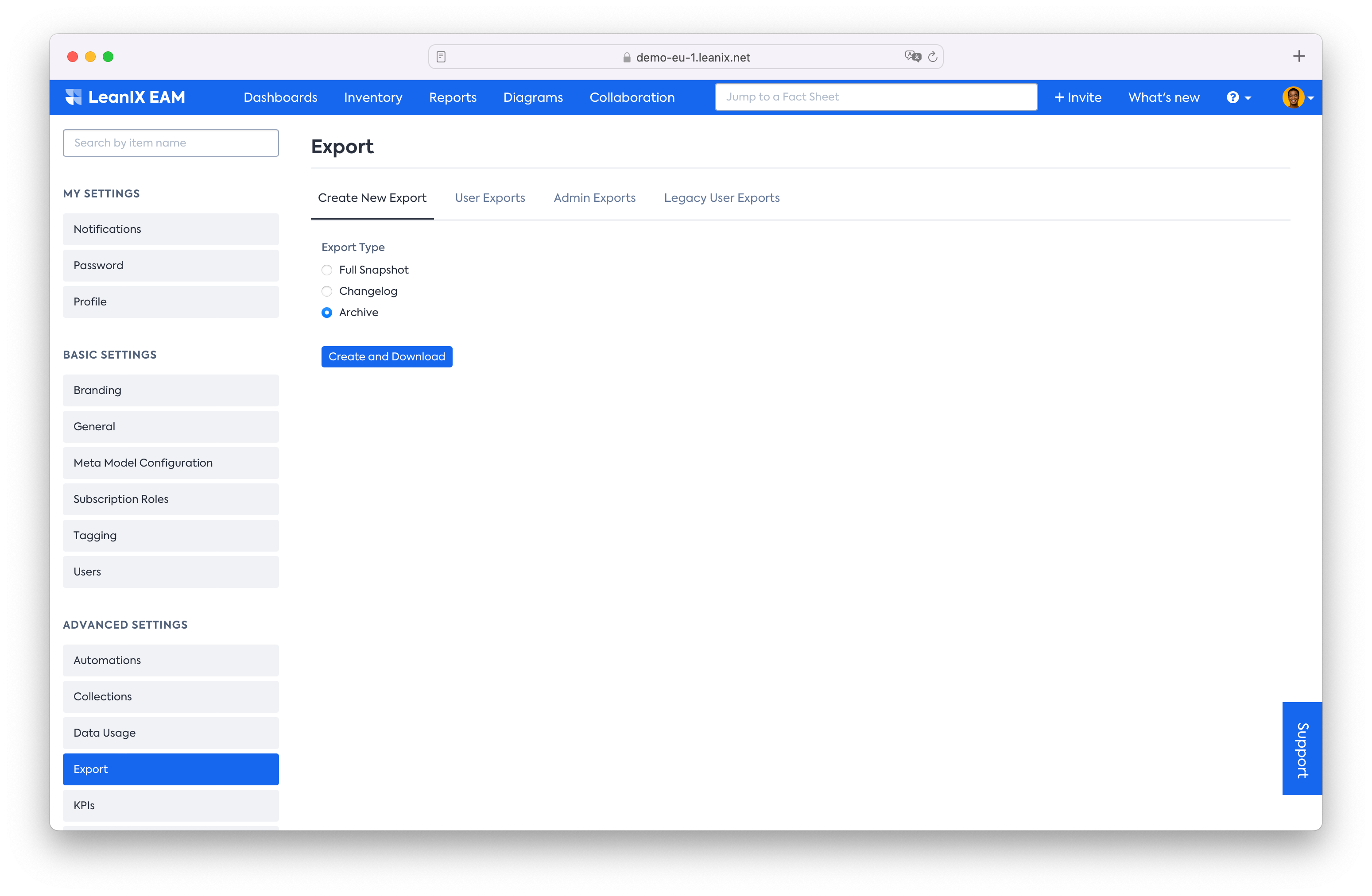Screen dimensions: 1372x896
Task: Select the Full Snapshot export type
Action: pos(327,270)
